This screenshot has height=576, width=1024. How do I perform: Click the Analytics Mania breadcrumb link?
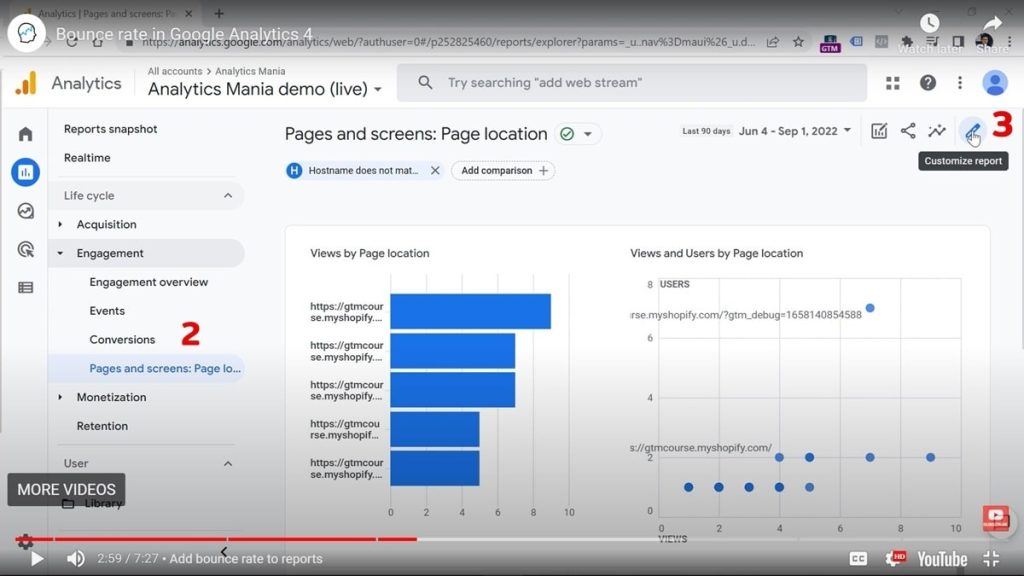(250, 71)
